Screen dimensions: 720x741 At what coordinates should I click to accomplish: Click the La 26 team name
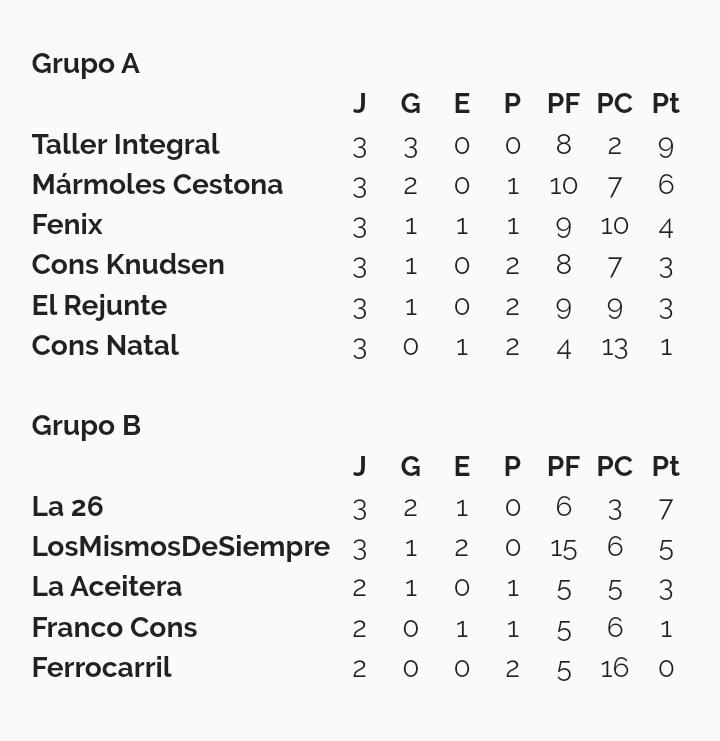coord(68,507)
